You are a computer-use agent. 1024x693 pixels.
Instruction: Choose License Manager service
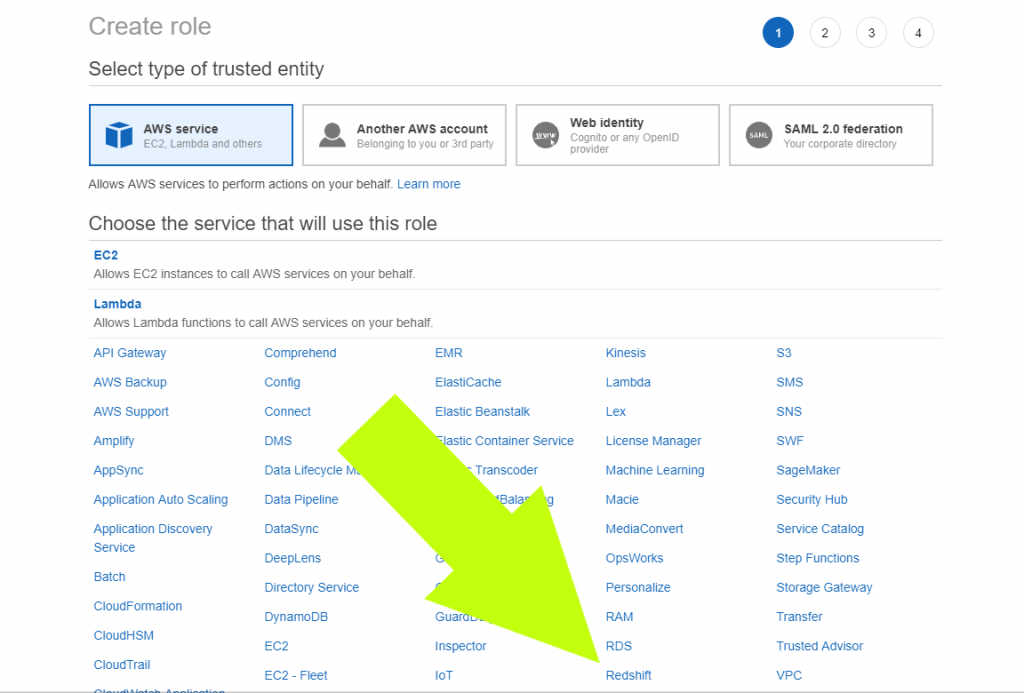(x=653, y=441)
